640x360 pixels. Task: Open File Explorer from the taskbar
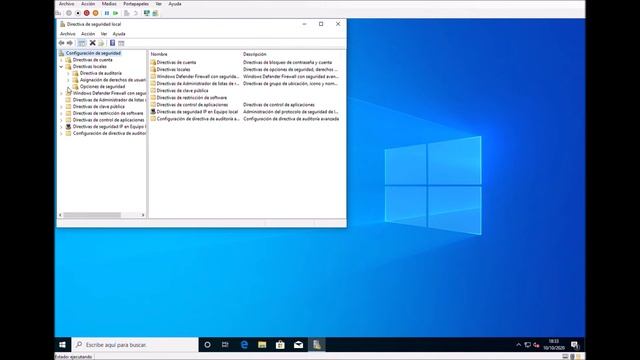(x=262, y=345)
